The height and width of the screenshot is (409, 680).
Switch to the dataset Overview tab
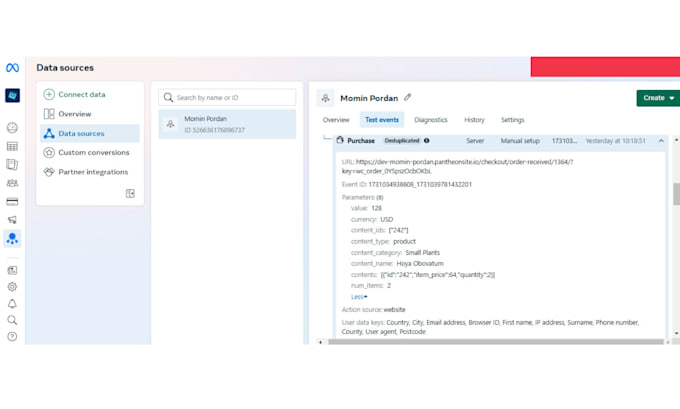(x=336, y=120)
